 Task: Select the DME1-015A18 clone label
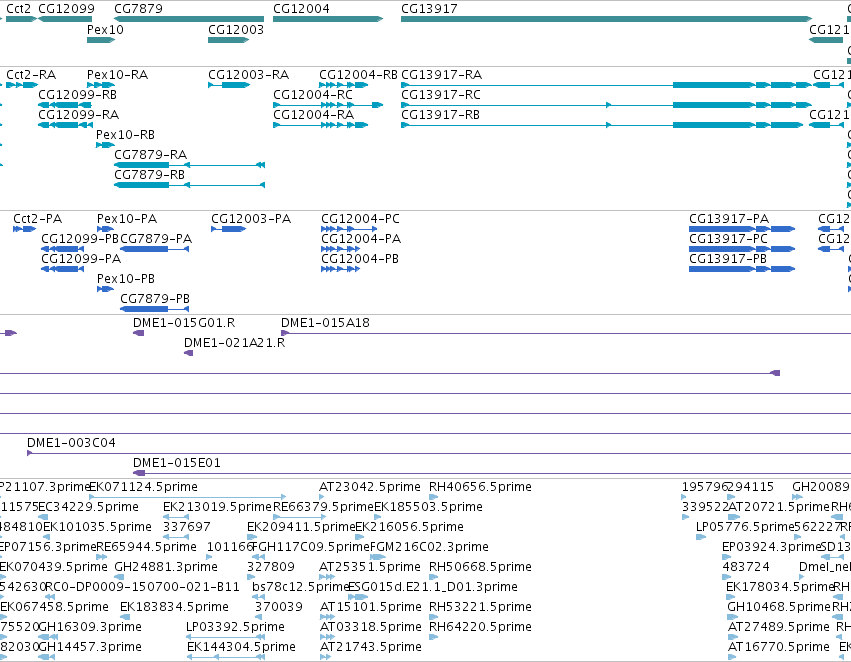[x=325, y=323]
